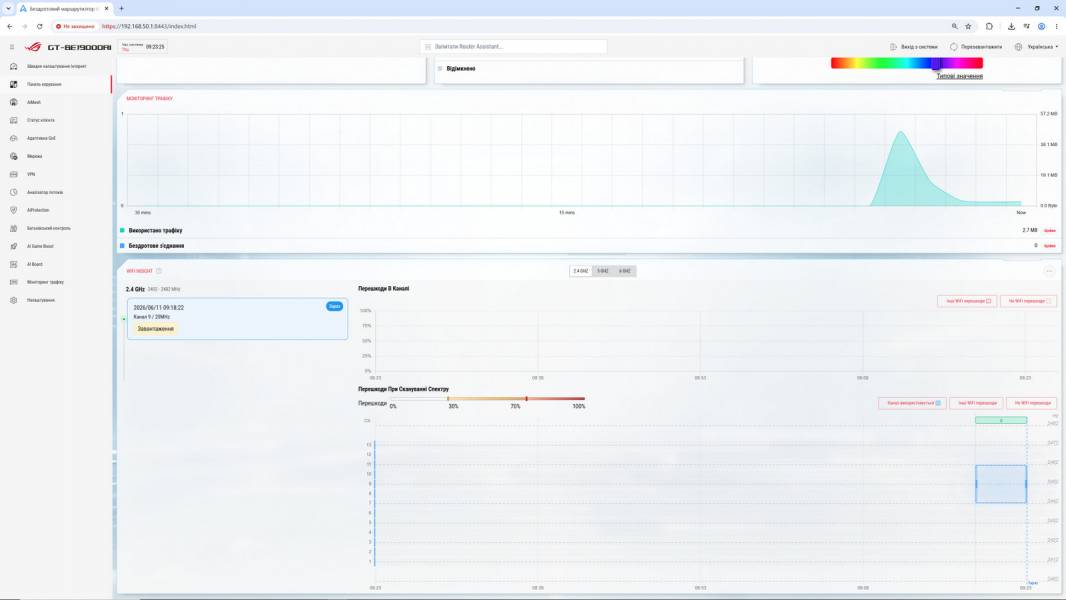Screen dimensions: 1066x600
Task: Open the AiProtection shield icon
Action: click(14, 210)
